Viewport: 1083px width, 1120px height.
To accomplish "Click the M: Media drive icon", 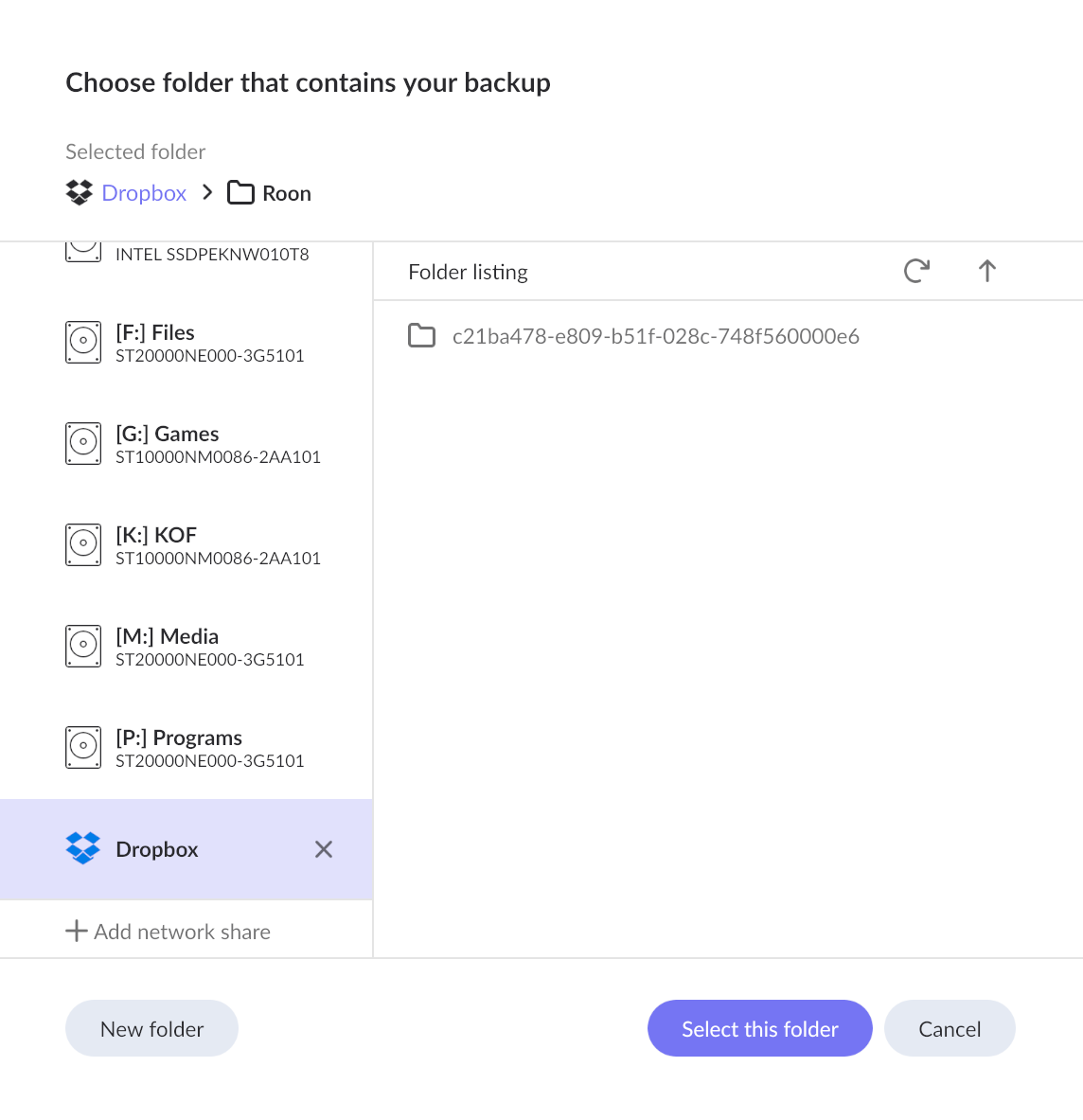I will [x=83, y=646].
